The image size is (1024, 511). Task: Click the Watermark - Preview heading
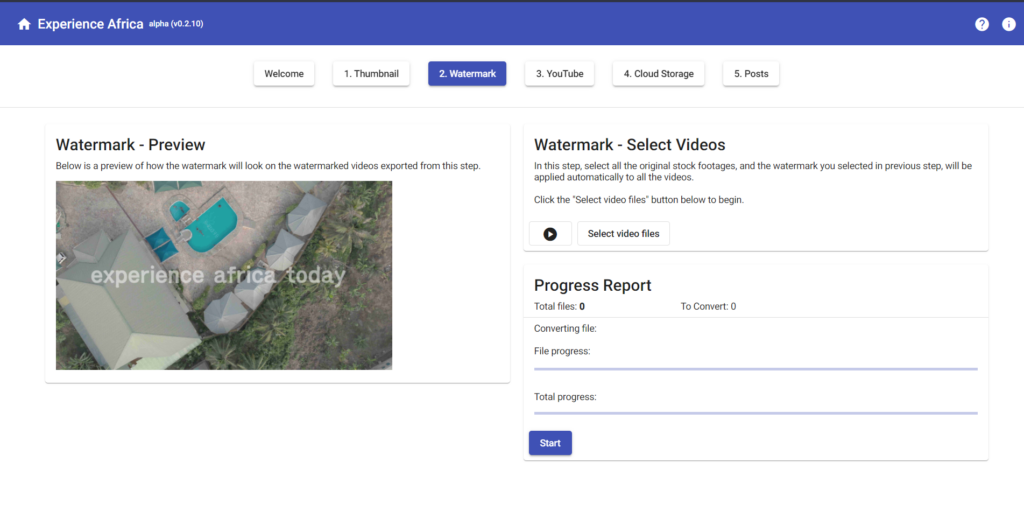(130, 145)
